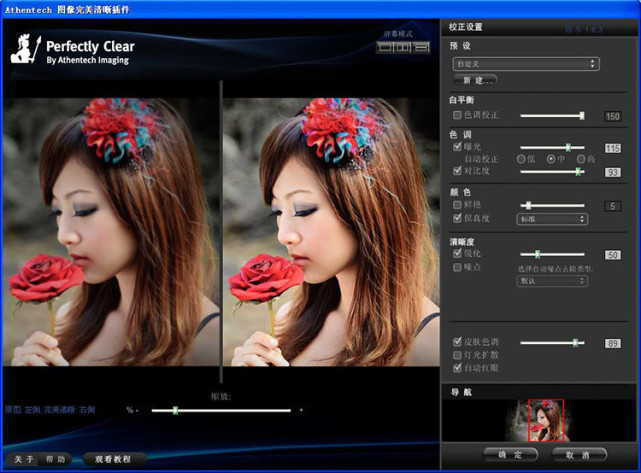This screenshot has height=473, width=641.
Task: Open the 默认 noise removal type dropdown
Action: tap(552, 281)
